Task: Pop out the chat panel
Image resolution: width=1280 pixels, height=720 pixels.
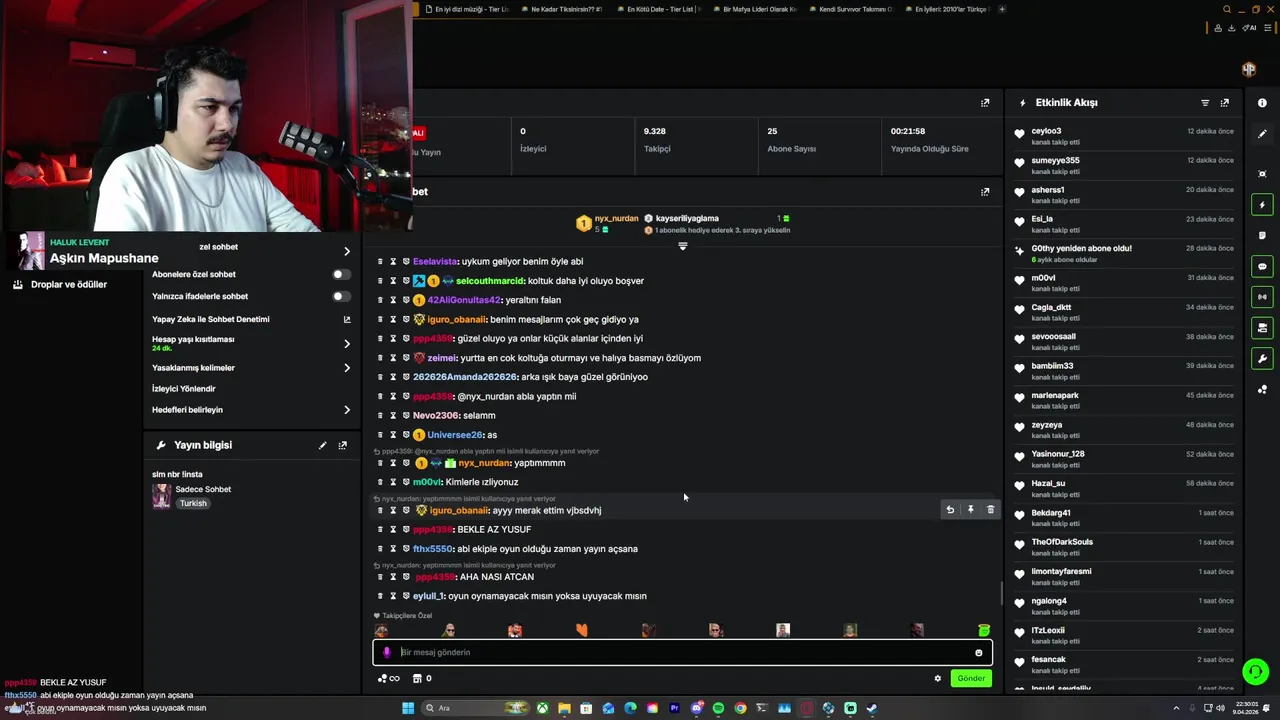Action: [985, 192]
